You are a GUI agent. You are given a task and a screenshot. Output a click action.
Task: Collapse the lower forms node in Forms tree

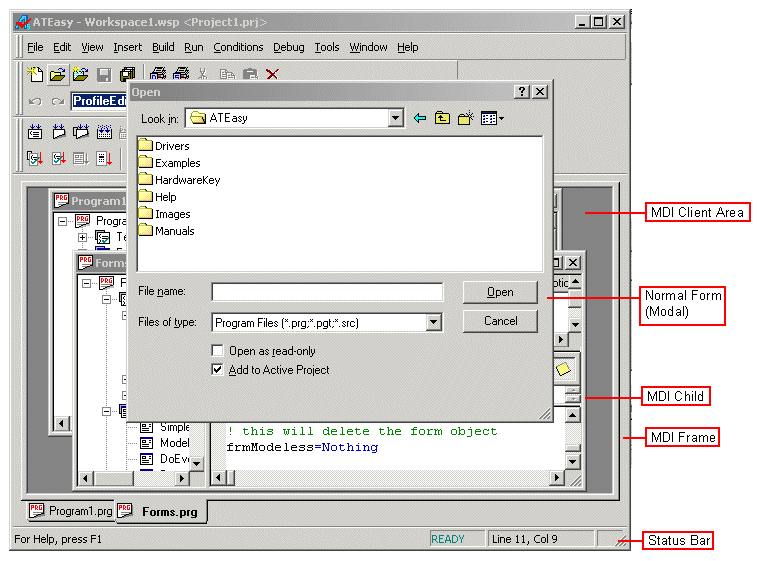106,411
